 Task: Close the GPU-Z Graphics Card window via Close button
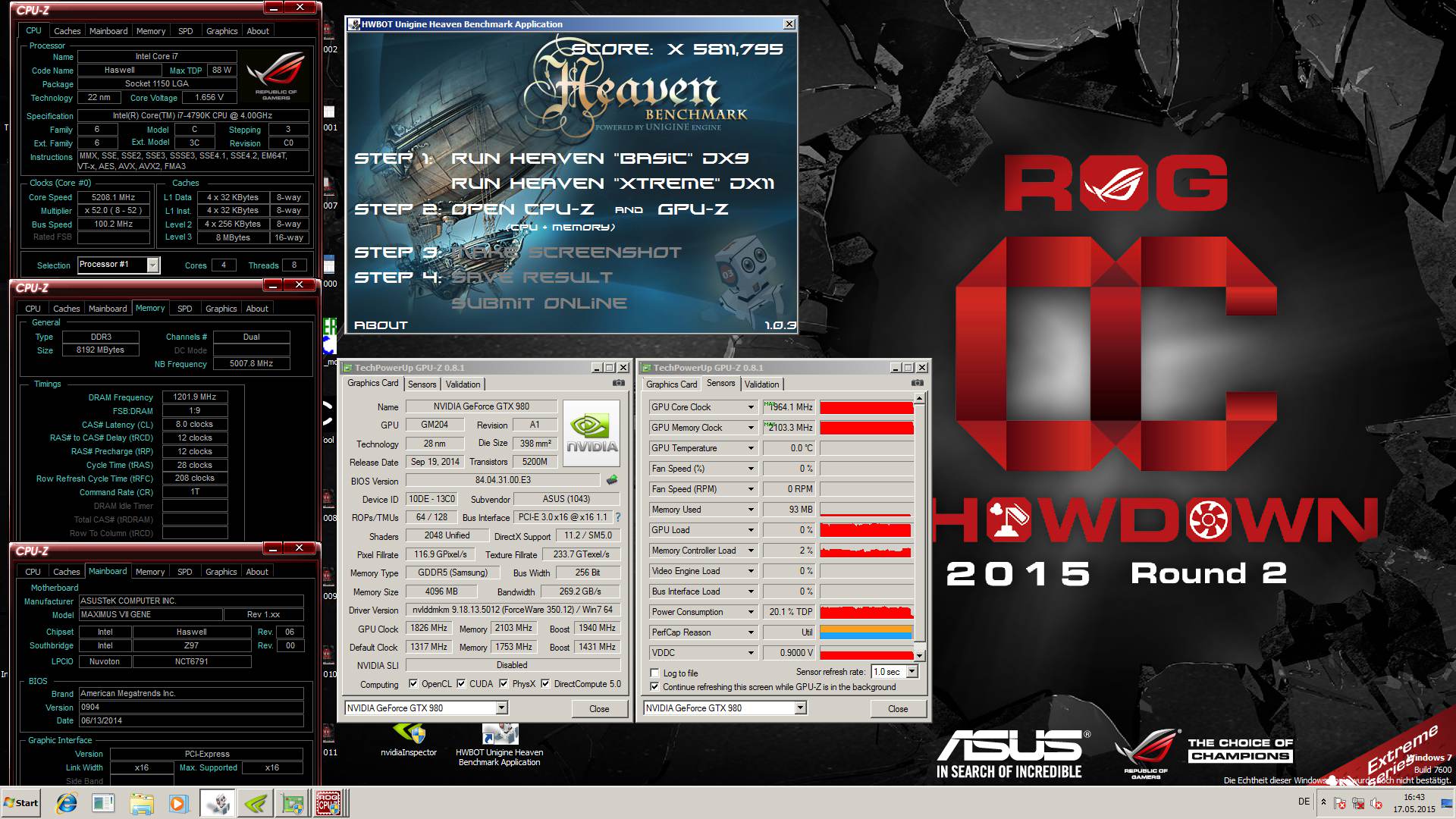tap(599, 708)
